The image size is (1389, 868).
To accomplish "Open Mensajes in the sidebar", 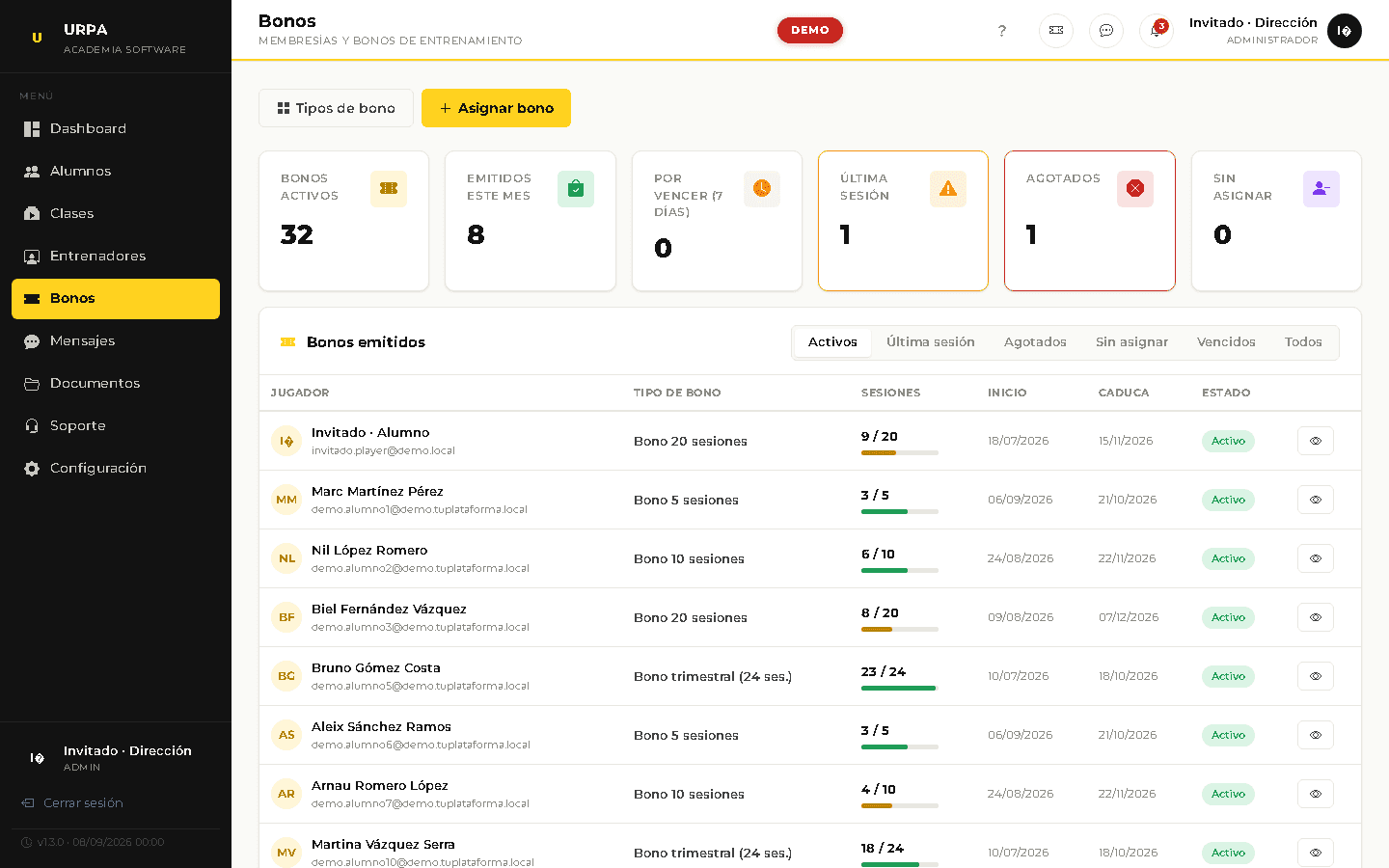I will pos(116,340).
